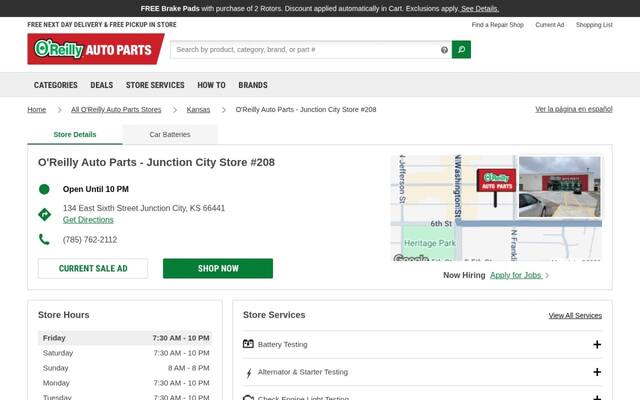
Task: Open the Brands menu
Action: (253, 85)
